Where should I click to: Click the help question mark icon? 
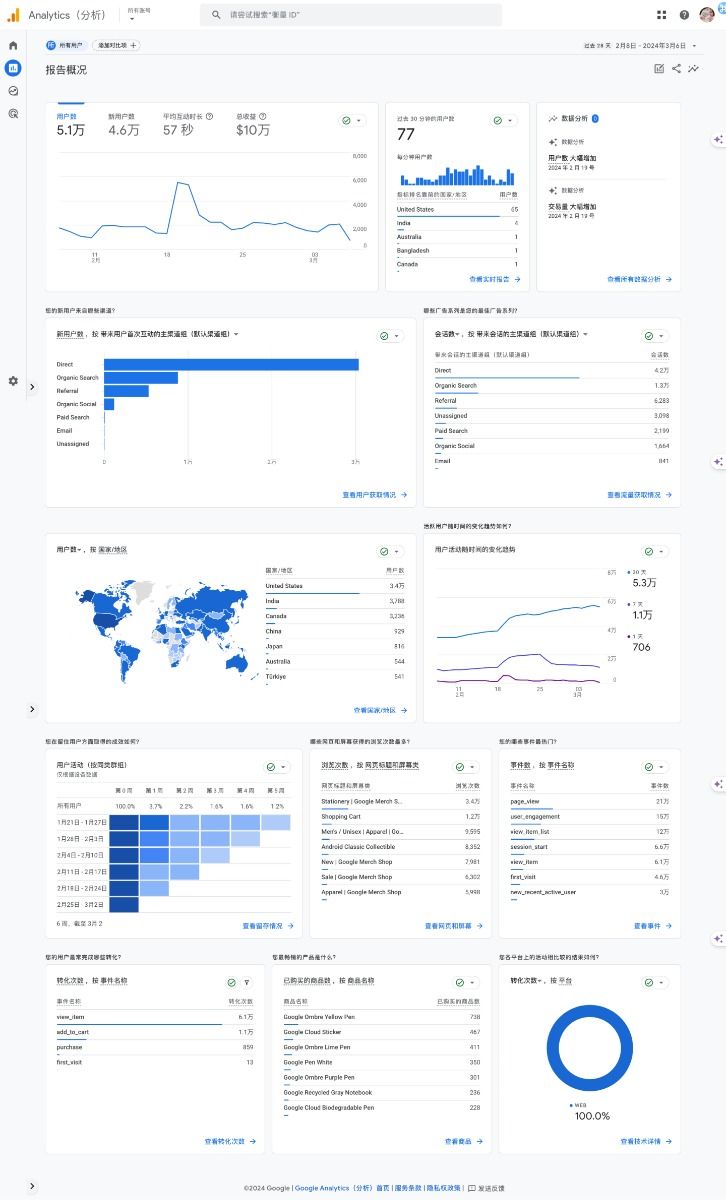[684, 15]
